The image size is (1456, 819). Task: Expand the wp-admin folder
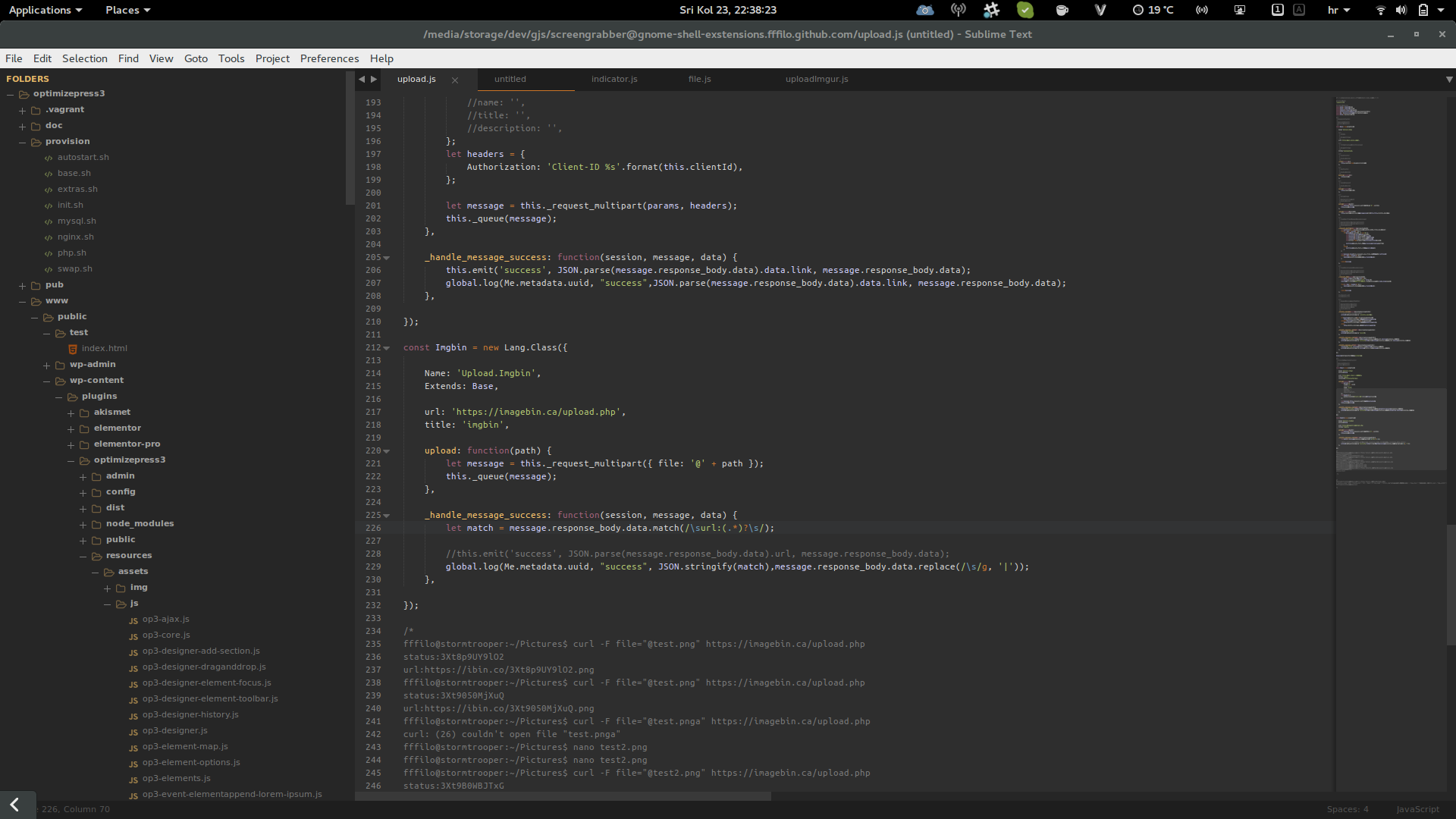click(x=46, y=365)
